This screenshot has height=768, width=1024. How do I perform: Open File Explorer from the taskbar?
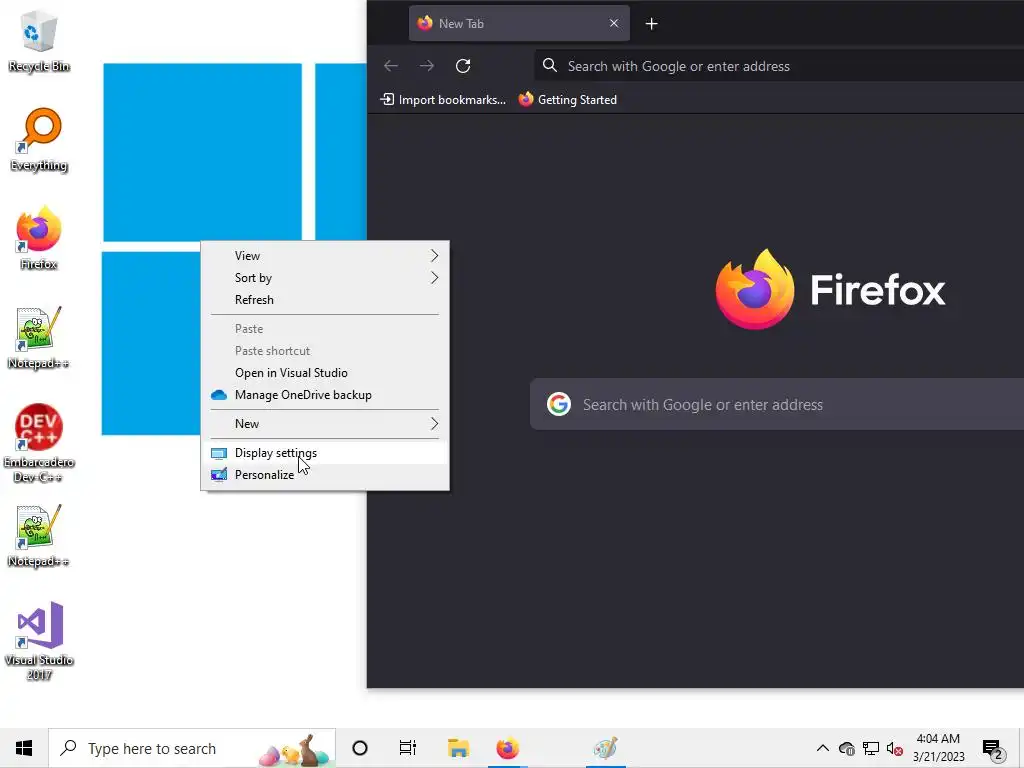click(458, 748)
